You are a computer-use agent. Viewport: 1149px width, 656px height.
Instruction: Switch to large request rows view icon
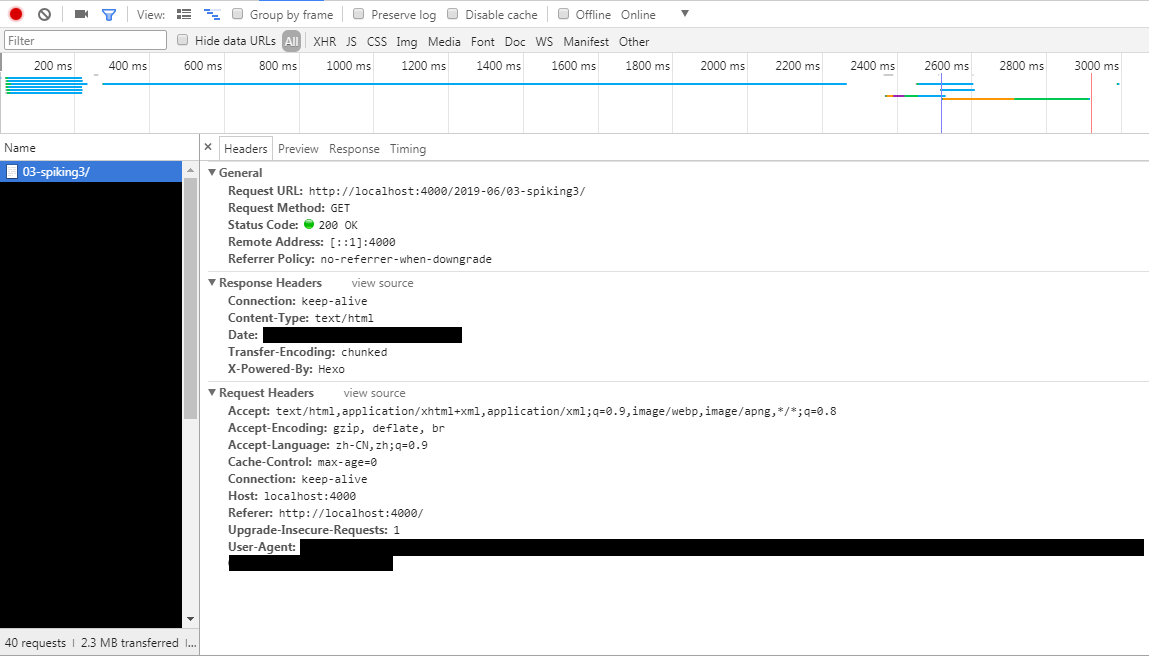184,14
